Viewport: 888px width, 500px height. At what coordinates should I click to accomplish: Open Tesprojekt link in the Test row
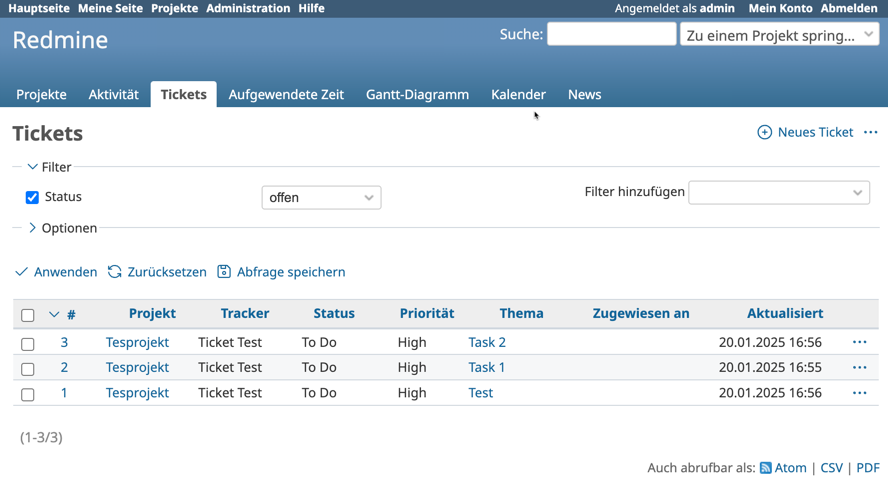[138, 393]
